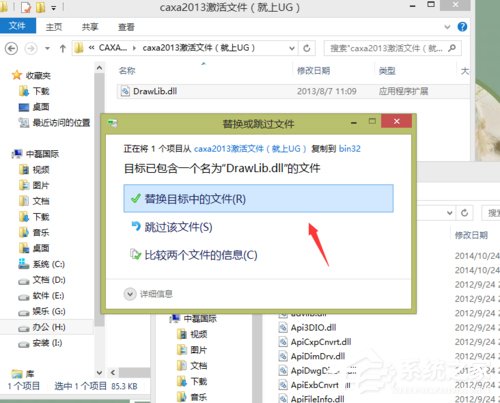The image size is (500, 403).
Task: Open 下载 under favorites
Action: 34,91
